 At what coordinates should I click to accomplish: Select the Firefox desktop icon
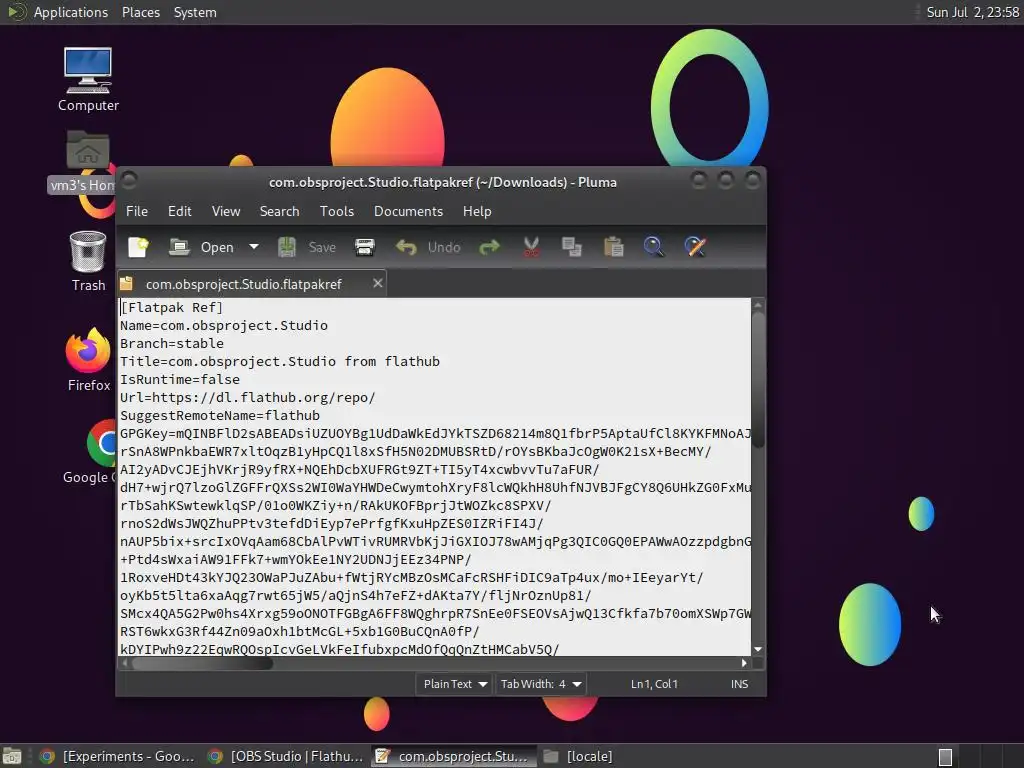coord(88,360)
